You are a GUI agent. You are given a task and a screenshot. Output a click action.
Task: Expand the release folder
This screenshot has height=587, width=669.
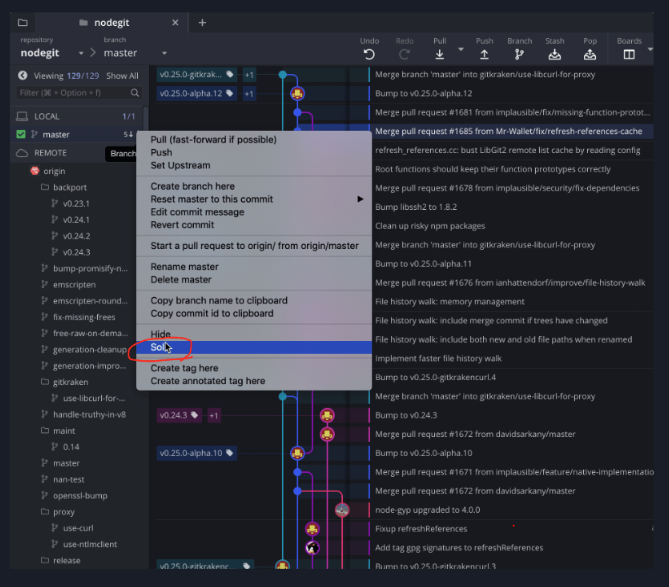[x=45, y=560]
